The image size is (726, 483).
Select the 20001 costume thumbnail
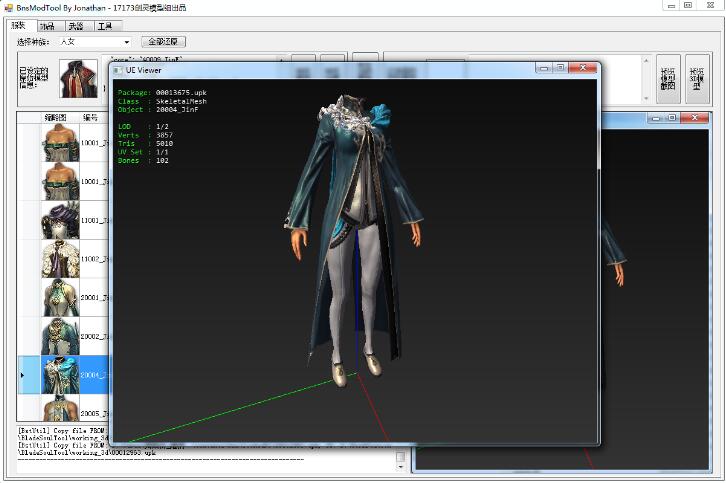60,297
